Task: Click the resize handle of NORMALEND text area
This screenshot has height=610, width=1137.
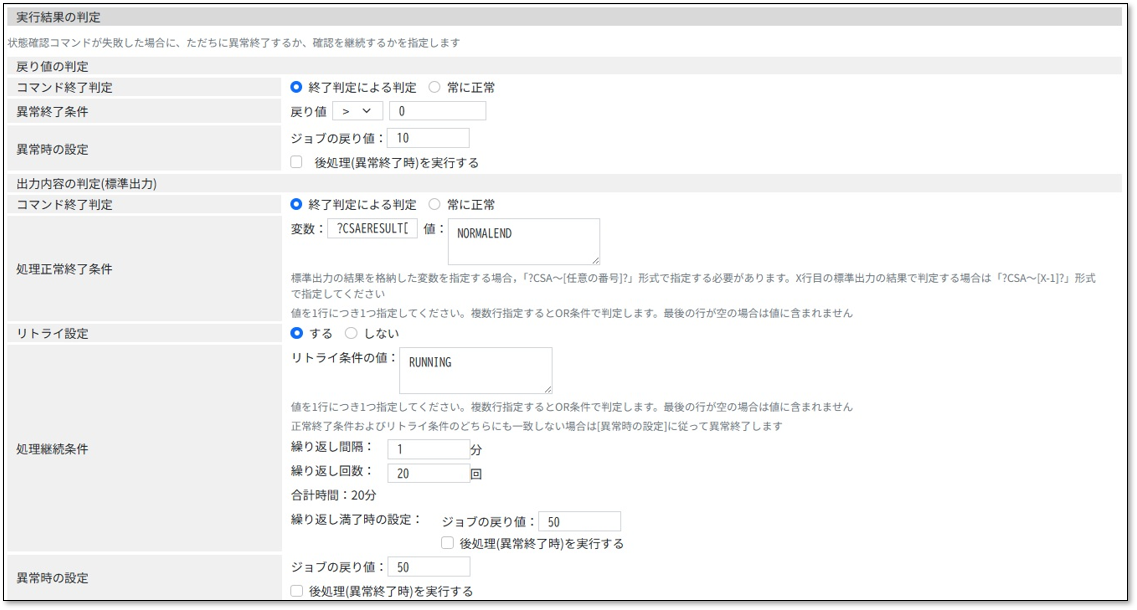Action: (x=594, y=259)
